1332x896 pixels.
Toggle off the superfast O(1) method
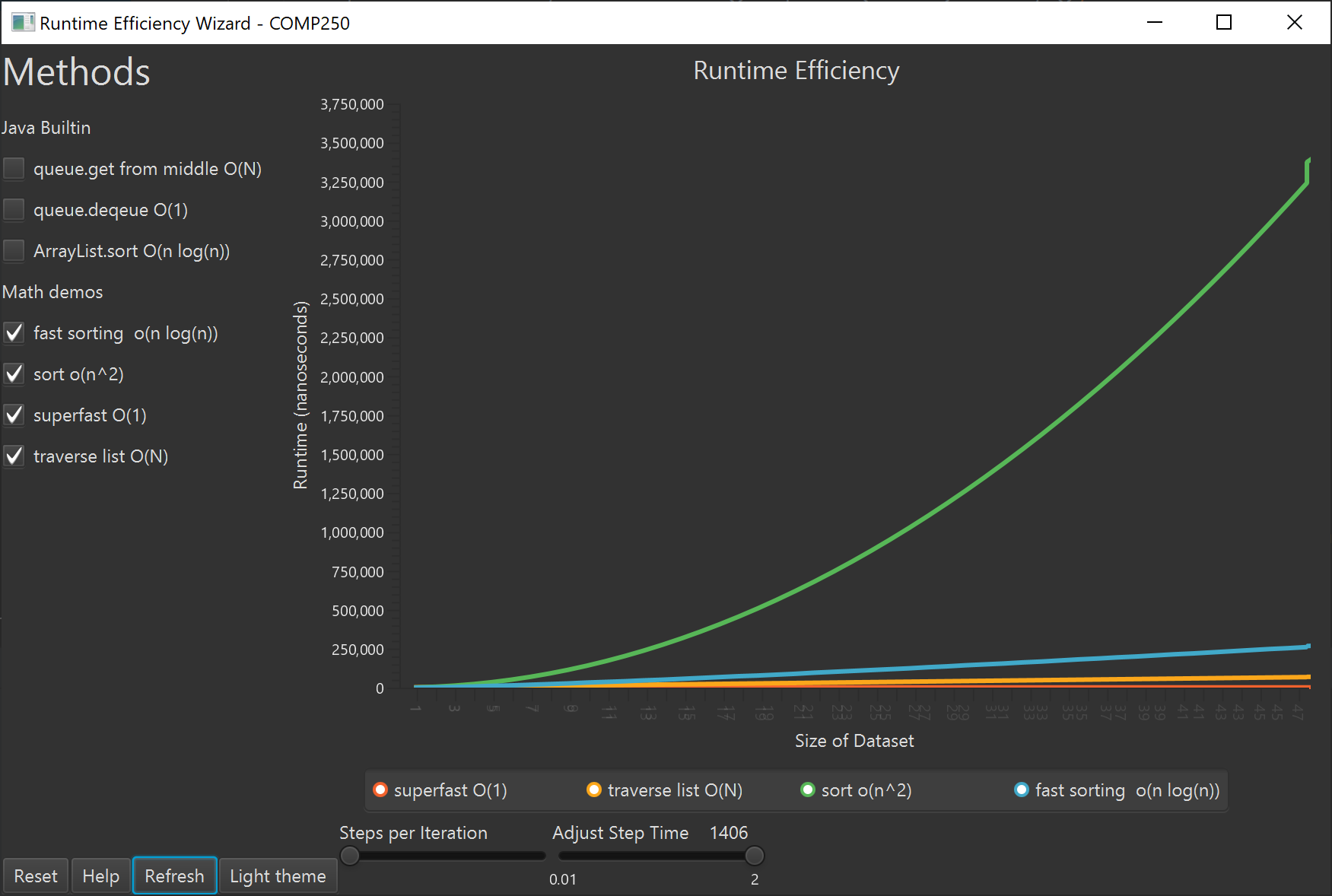point(14,415)
